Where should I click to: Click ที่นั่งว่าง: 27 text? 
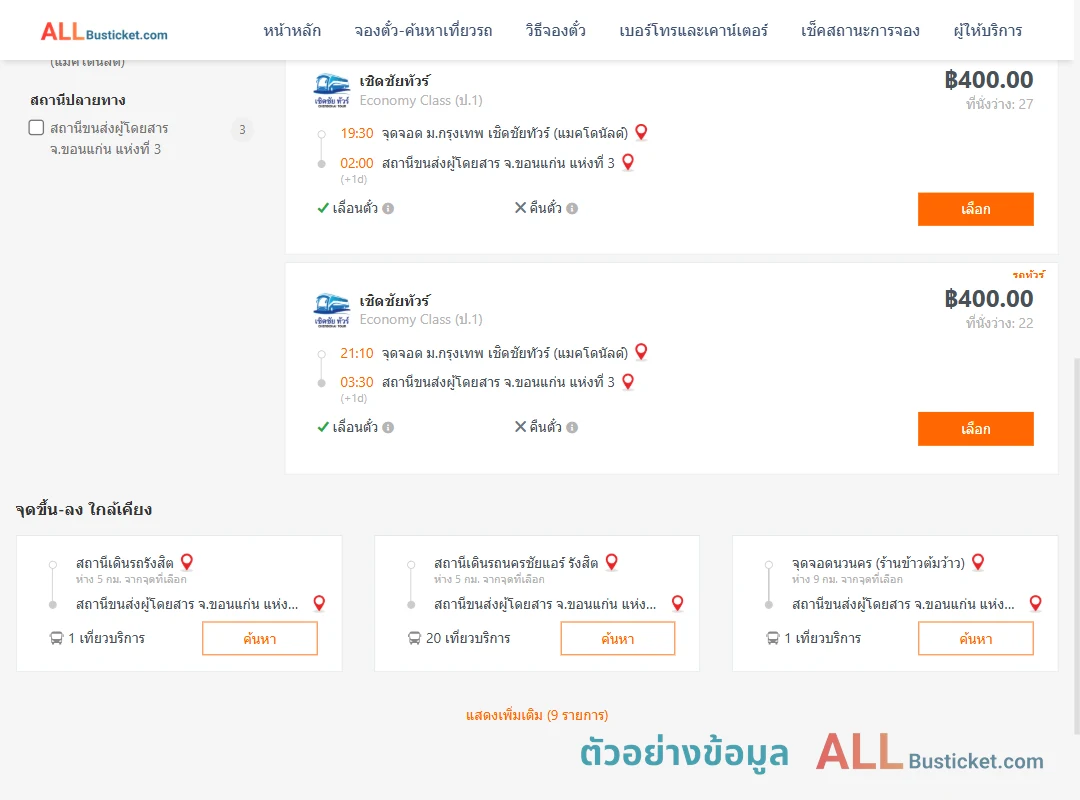point(999,104)
